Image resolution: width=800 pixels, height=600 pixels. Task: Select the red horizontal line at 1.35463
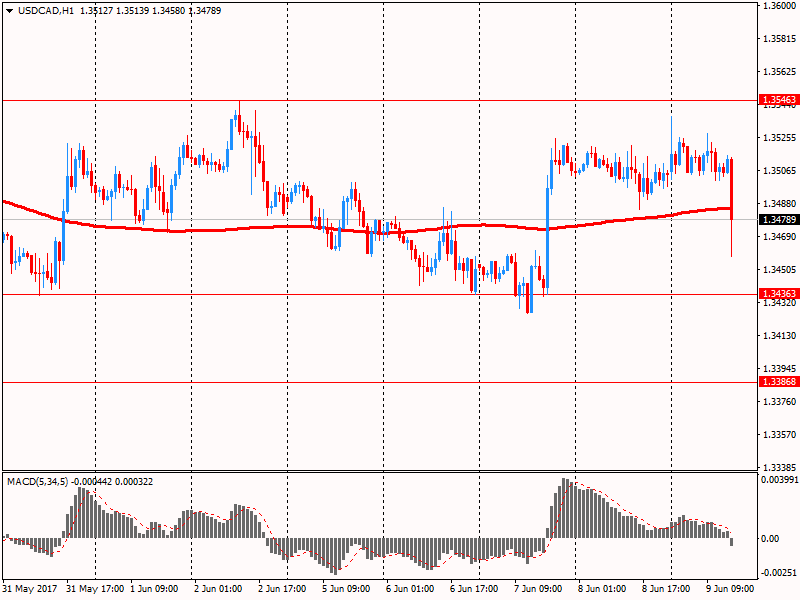(x=380, y=101)
